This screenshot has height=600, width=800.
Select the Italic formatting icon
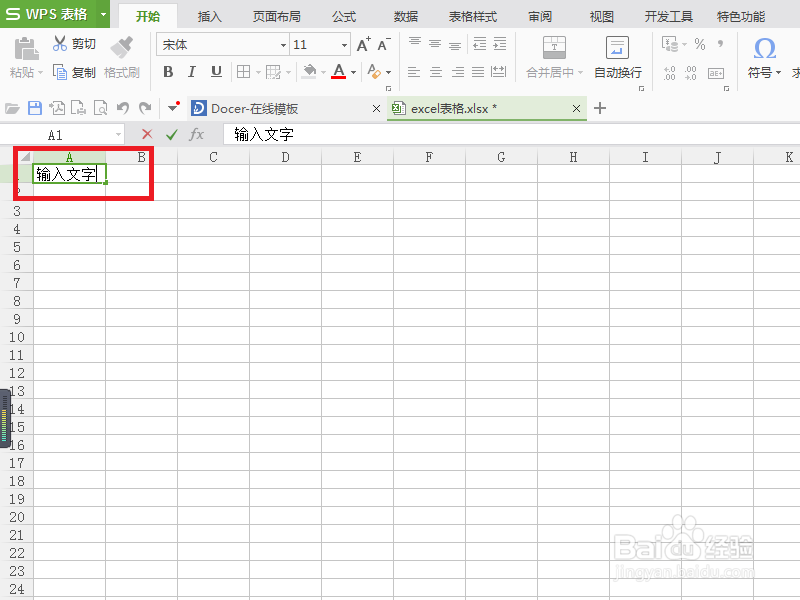click(191, 72)
